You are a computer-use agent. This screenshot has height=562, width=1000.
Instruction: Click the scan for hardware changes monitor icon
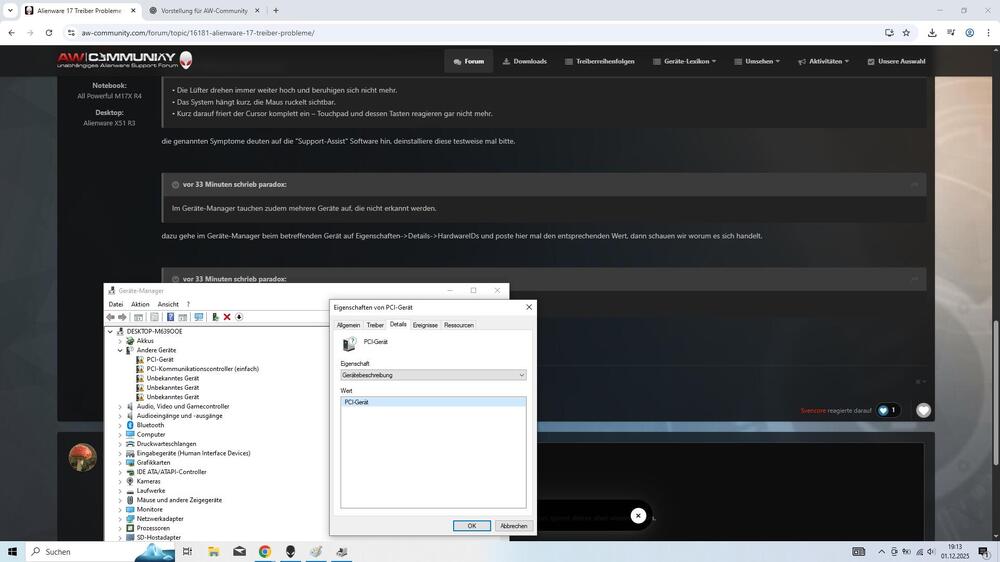coord(199,317)
